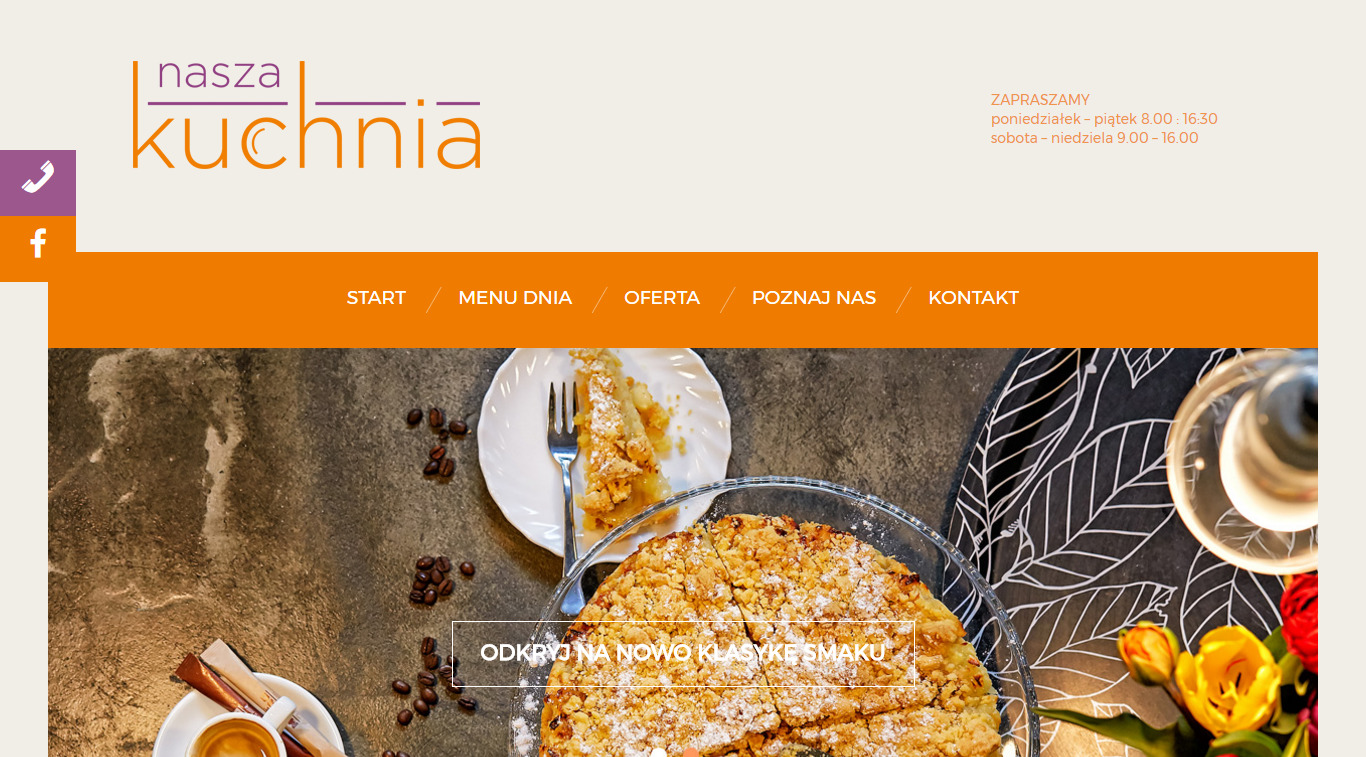Go to the START menu item
This screenshot has height=757, width=1366.
tap(376, 298)
